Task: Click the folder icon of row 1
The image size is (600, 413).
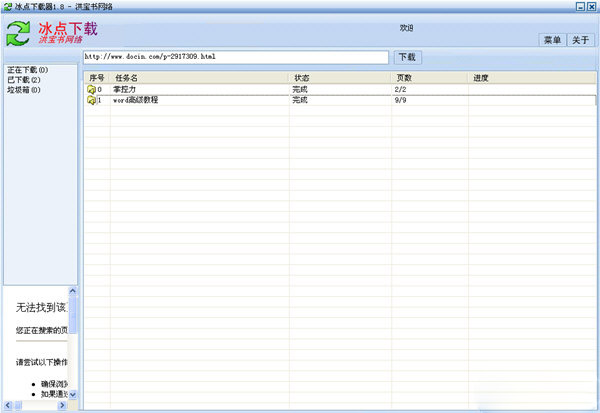Action: 91,100
